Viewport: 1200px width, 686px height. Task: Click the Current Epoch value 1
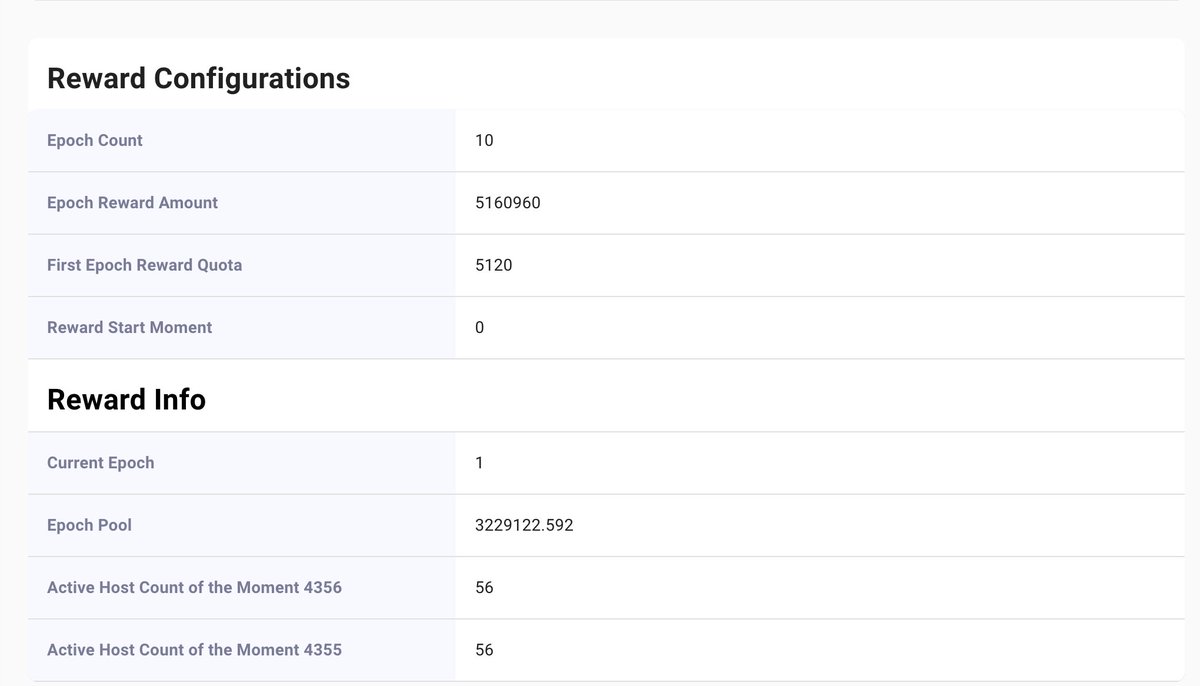(x=478, y=462)
